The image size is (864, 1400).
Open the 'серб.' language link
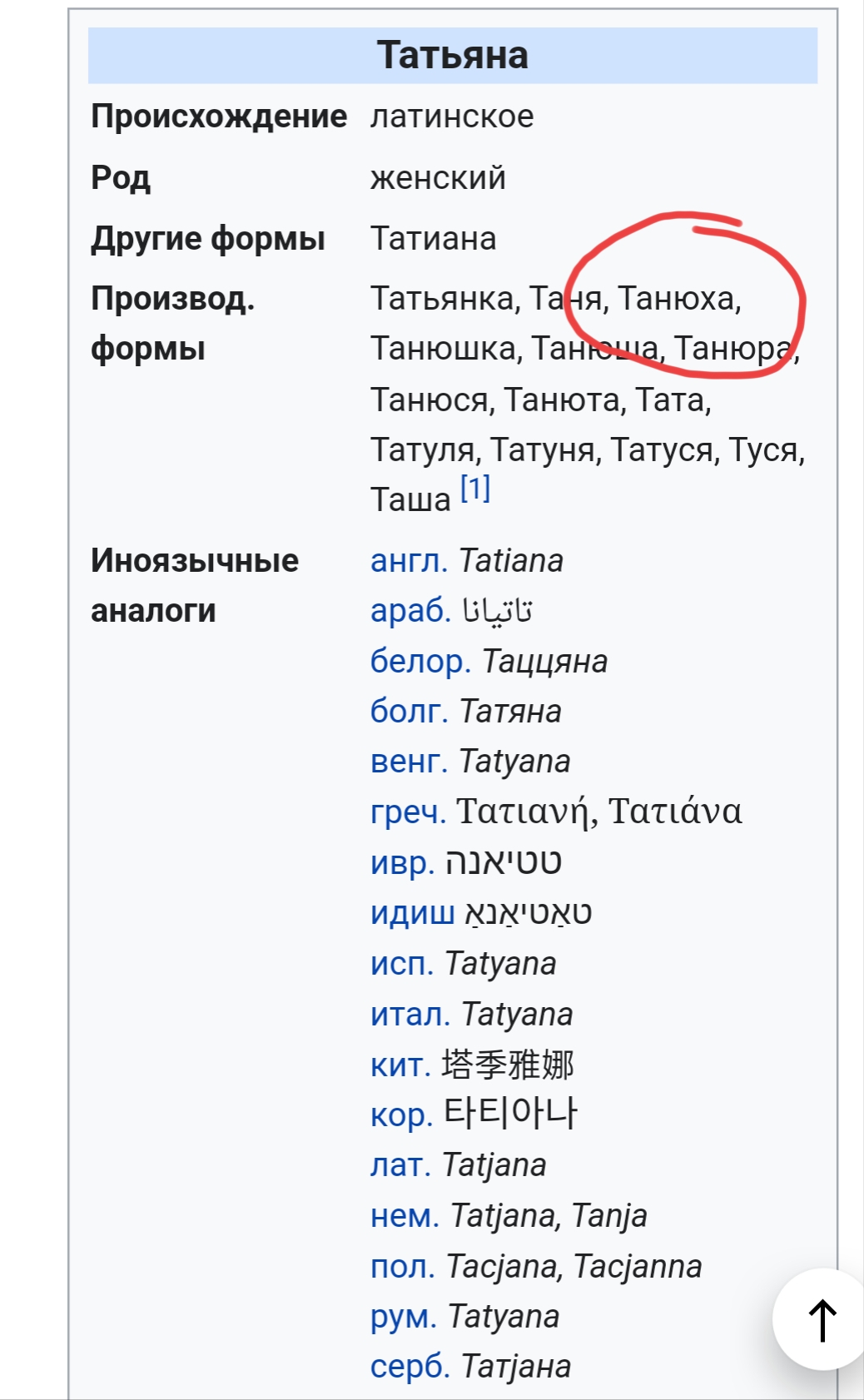[410, 1367]
